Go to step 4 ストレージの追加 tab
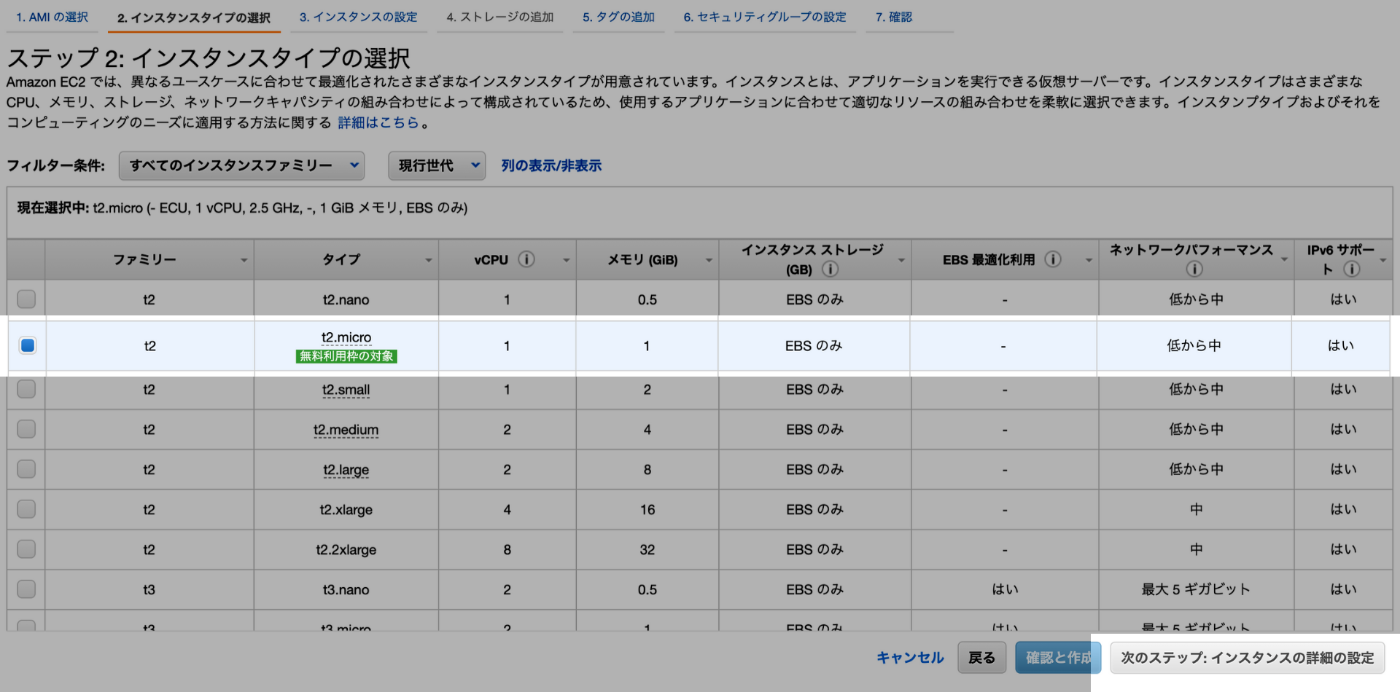Image resolution: width=1400 pixels, height=692 pixels. coord(500,17)
